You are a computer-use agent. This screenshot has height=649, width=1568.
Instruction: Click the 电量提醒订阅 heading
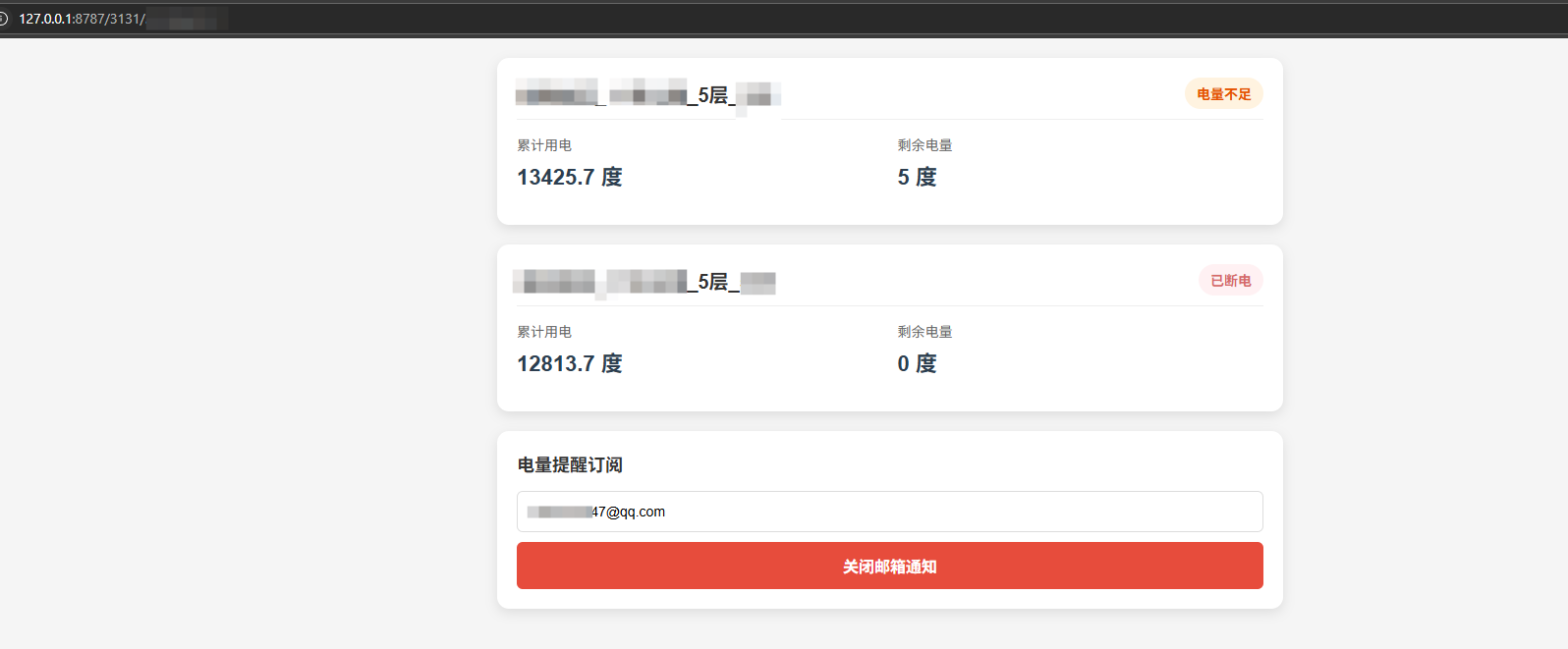tap(570, 464)
